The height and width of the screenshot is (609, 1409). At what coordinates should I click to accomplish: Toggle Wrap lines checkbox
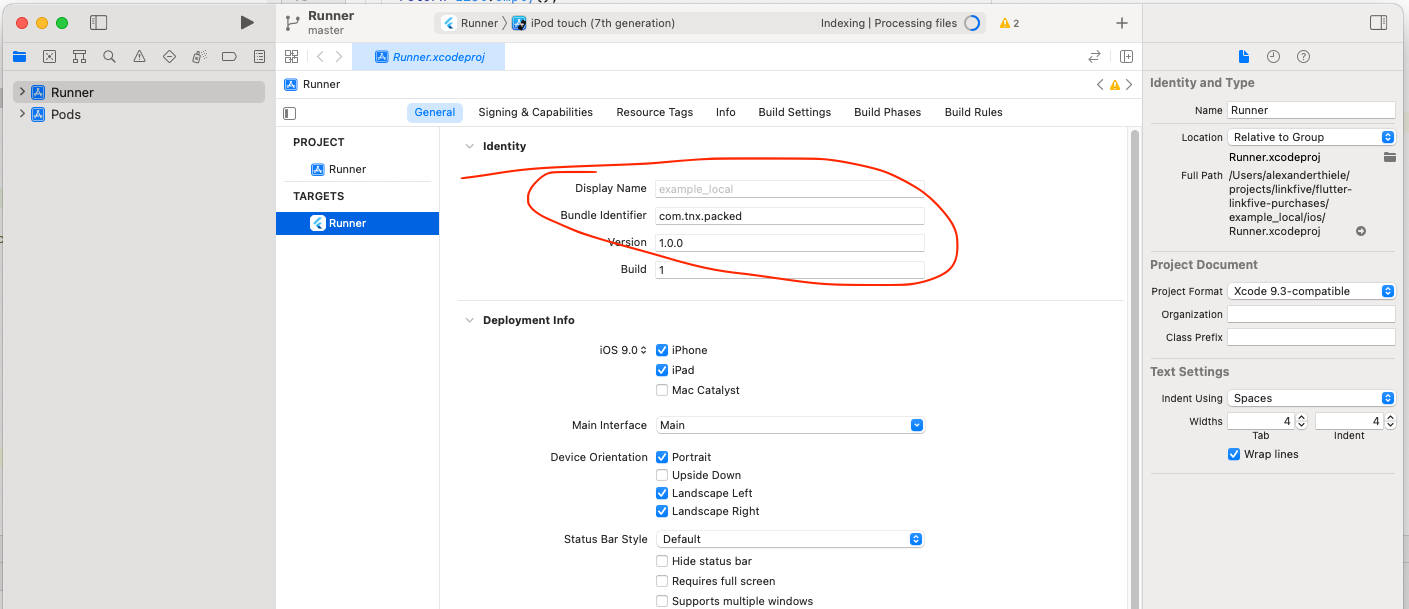tap(1234, 454)
